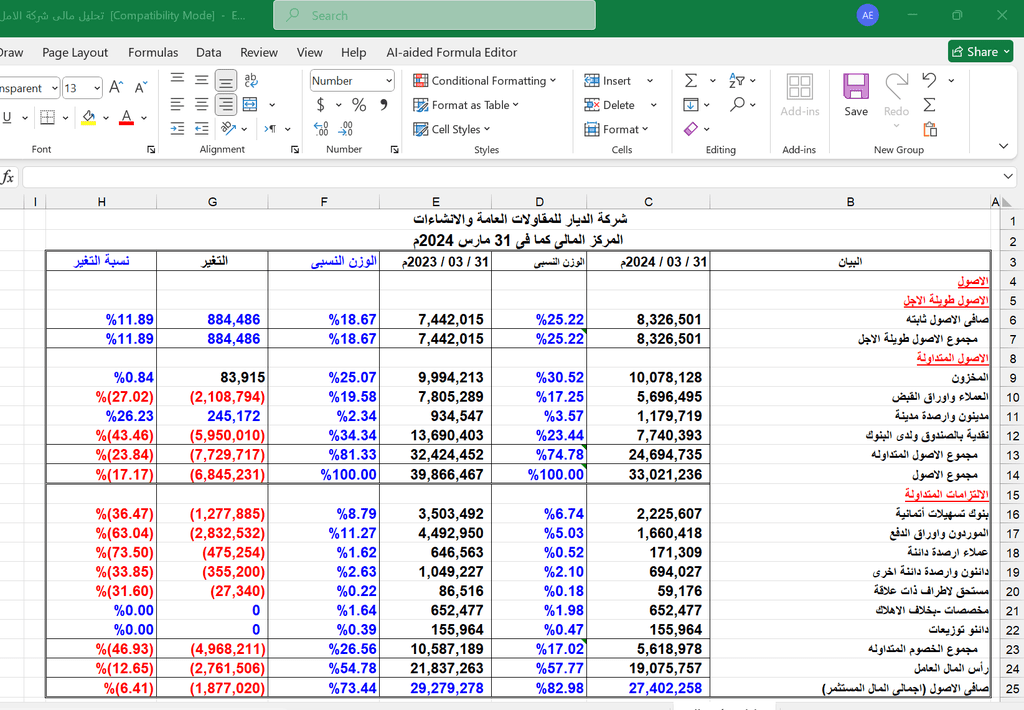This screenshot has width=1024, height=710.
Task: Toggle Align Right text alignment
Action: click(x=226, y=104)
